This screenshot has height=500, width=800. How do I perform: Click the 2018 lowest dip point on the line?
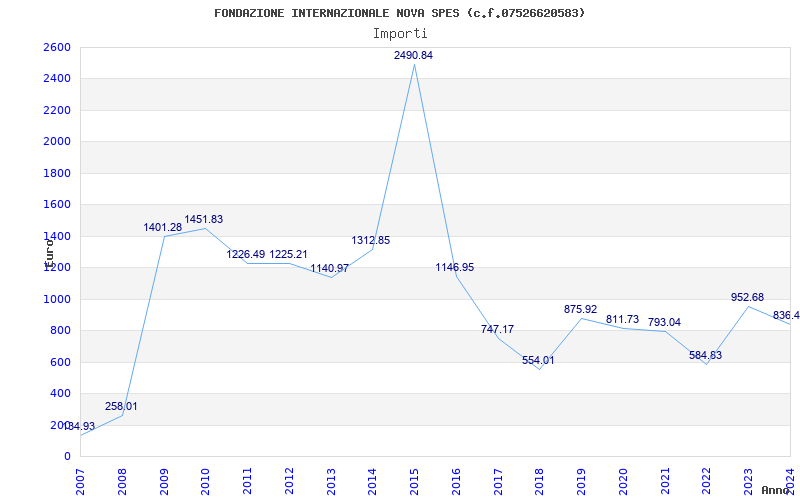[x=540, y=369]
